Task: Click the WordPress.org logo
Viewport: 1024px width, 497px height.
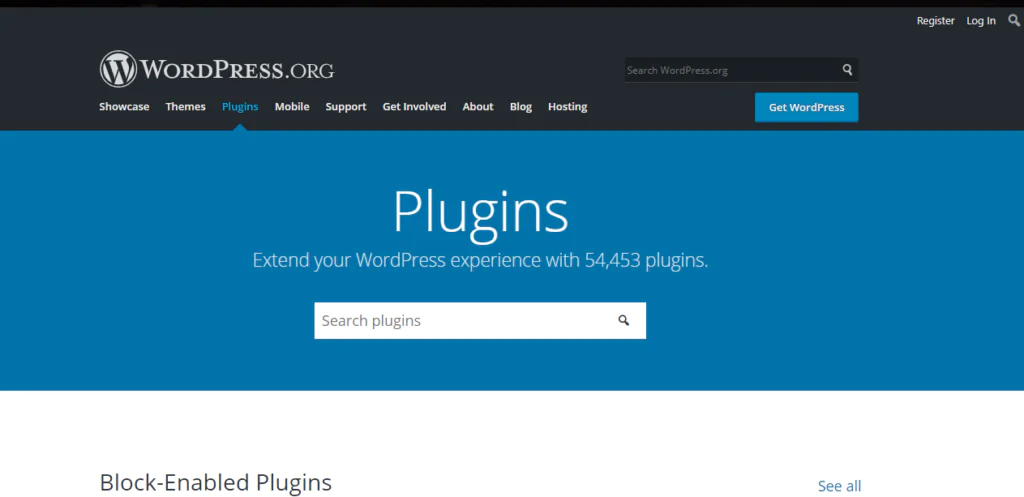Action: pyautogui.click(x=217, y=69)
